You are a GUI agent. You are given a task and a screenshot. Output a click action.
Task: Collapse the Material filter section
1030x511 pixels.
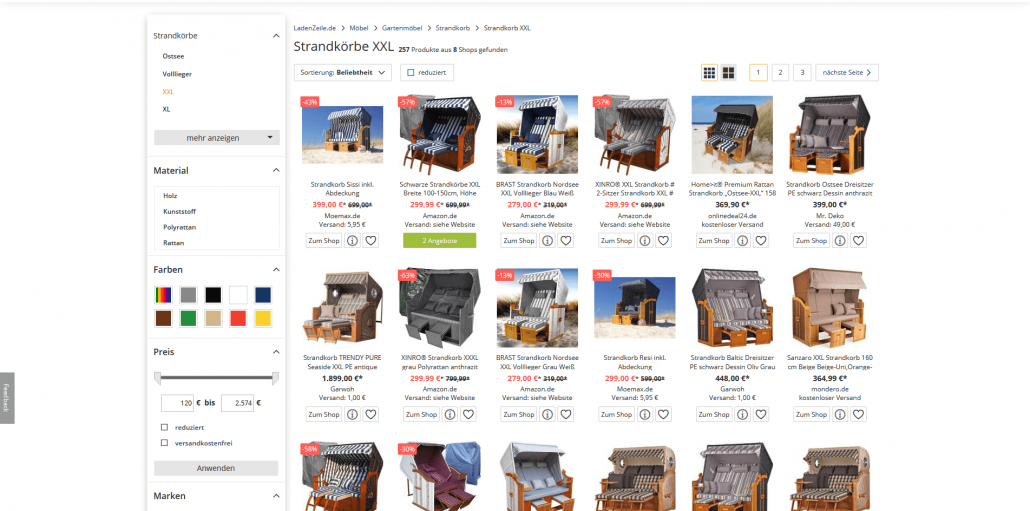click(x=276, y=171)
